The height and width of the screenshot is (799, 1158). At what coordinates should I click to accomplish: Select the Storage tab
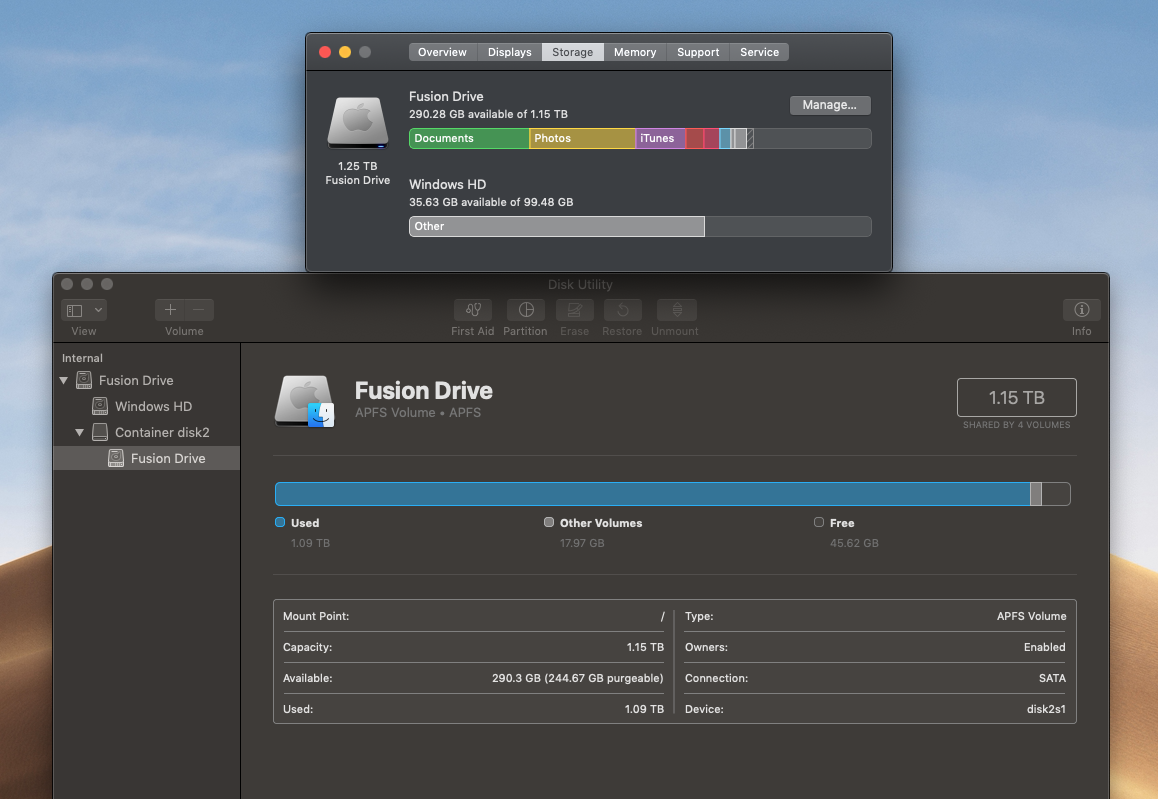point(572,52)
